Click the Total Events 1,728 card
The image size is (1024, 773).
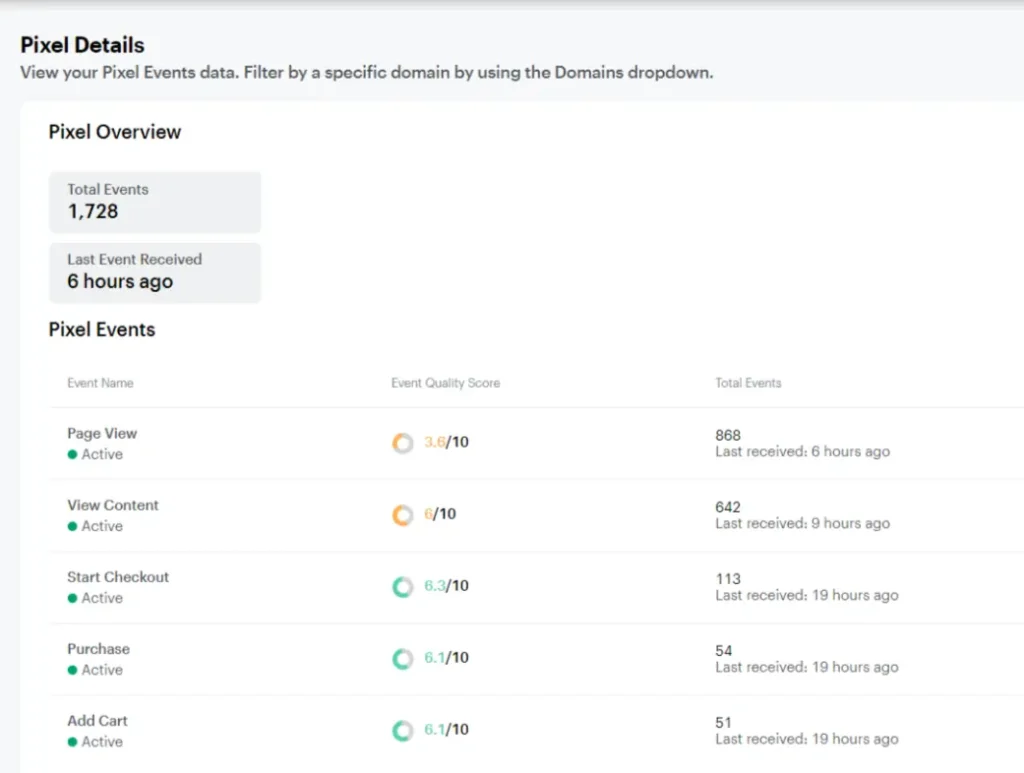pyautogui.click(x=154, y=201)
